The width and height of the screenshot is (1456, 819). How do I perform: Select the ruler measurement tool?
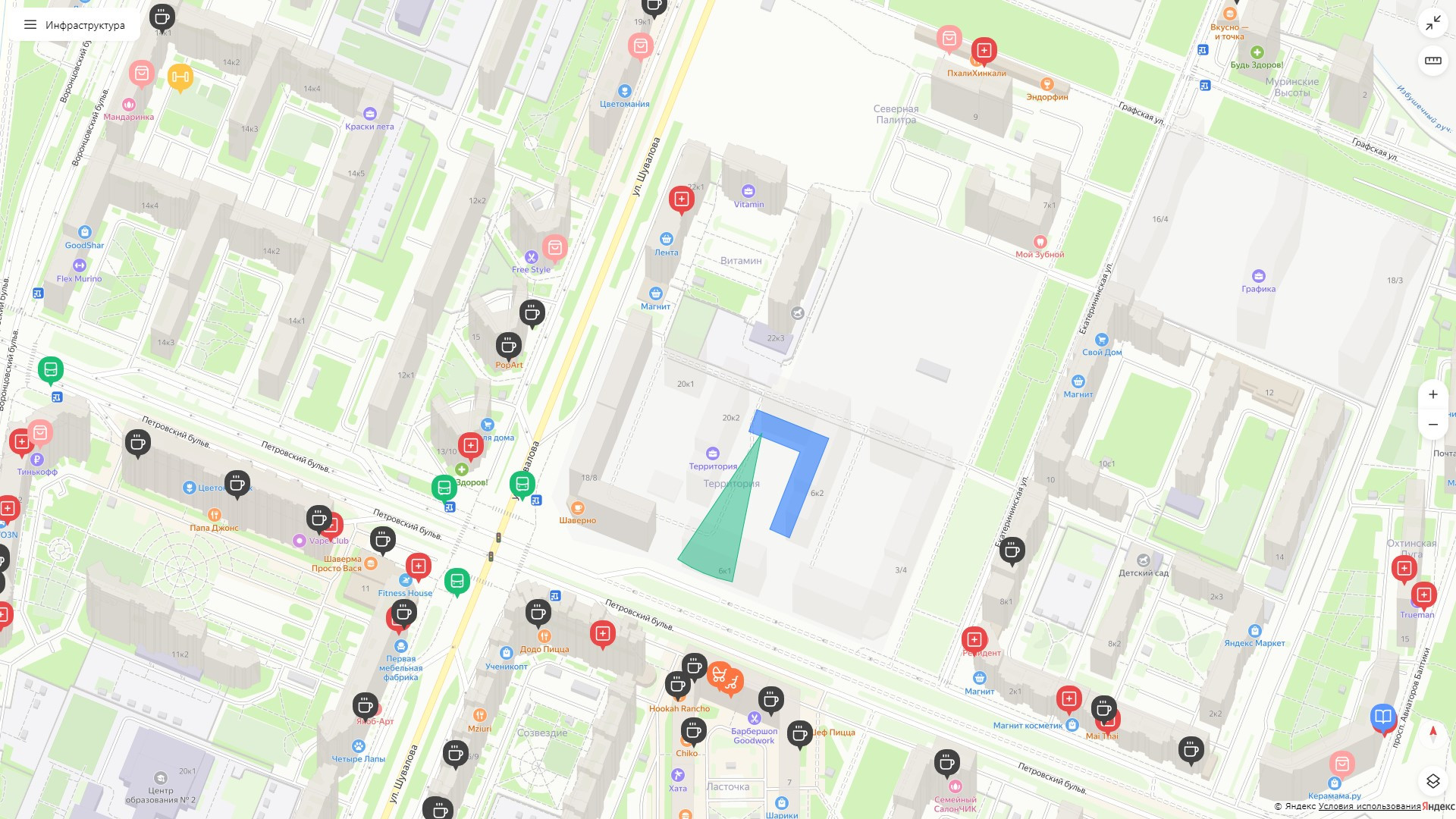(1432, 61)
